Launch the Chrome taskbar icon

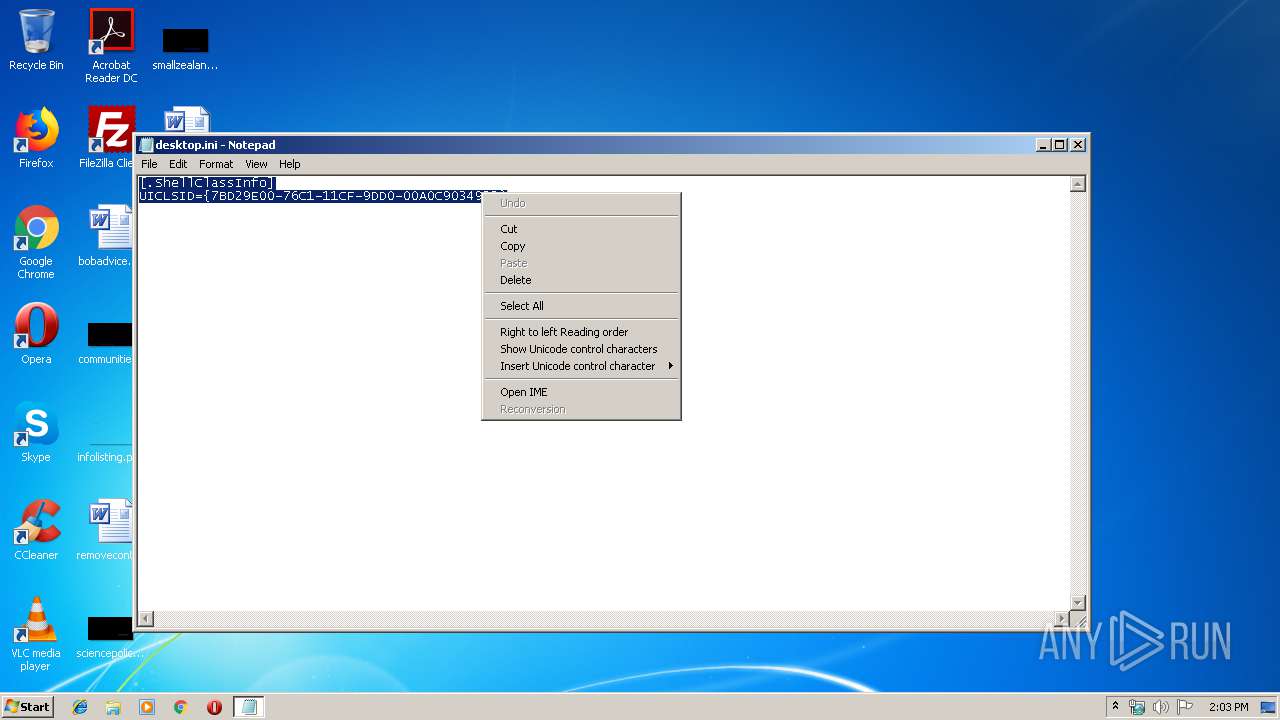point(180,707)
